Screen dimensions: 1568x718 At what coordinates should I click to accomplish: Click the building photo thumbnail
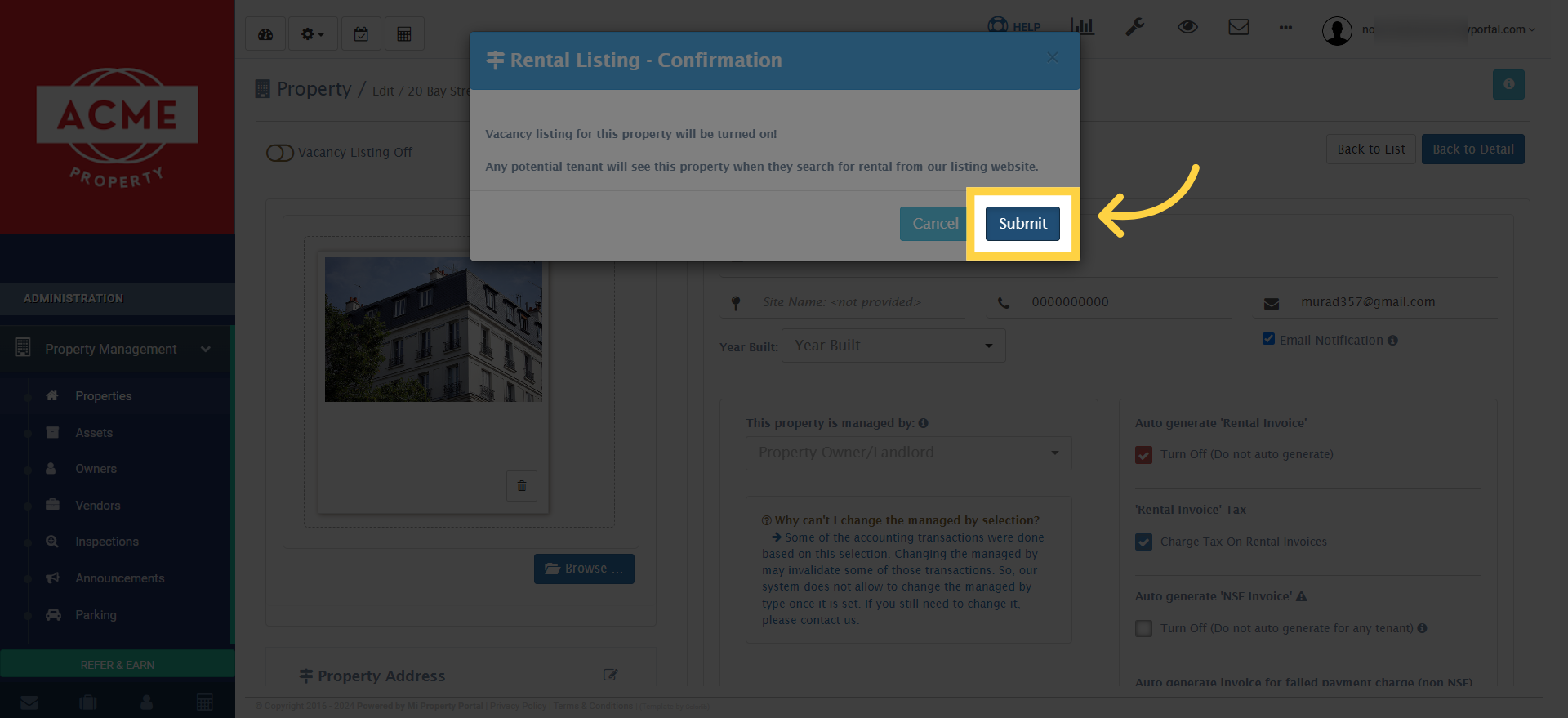[x=433, y=329]
